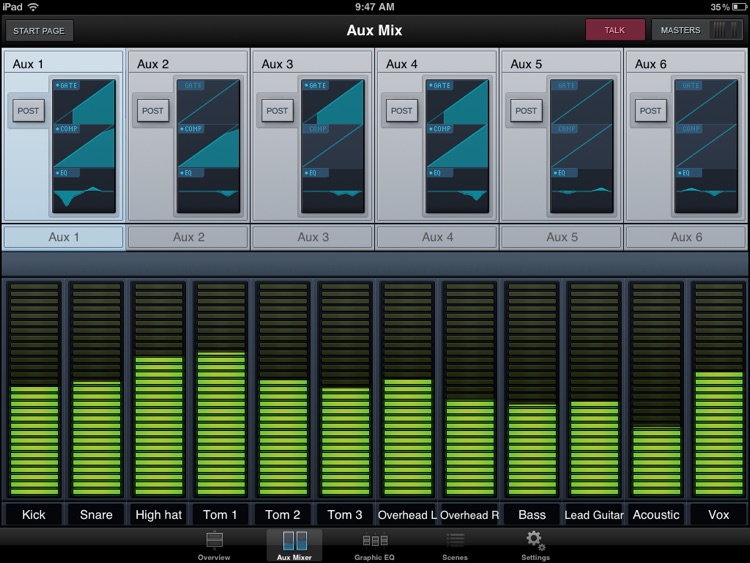Toggle POST on Aux 2
Screen dimensions: 750x563
point(153,110)
